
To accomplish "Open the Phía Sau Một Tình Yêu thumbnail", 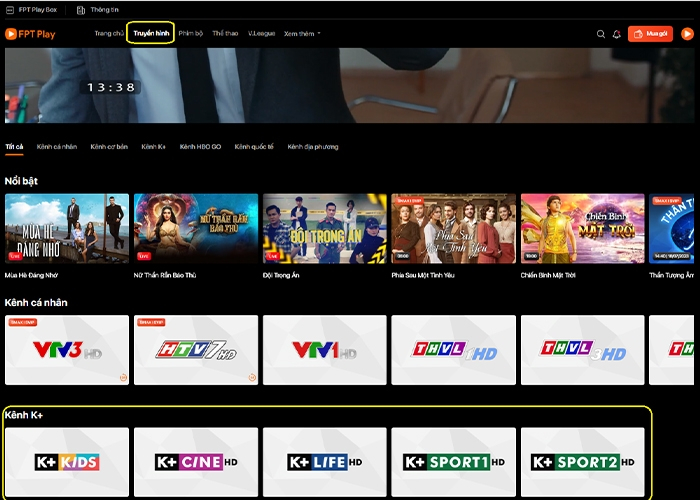I will [454, 229].
